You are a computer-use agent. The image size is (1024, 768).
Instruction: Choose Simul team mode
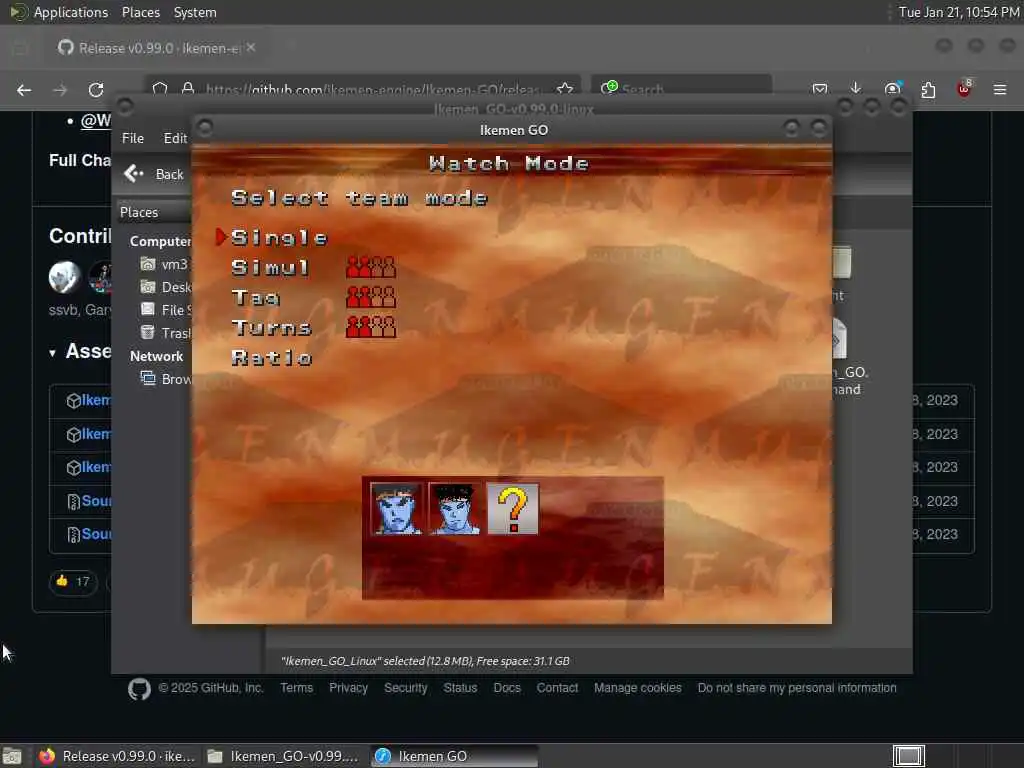coord(270,268)
